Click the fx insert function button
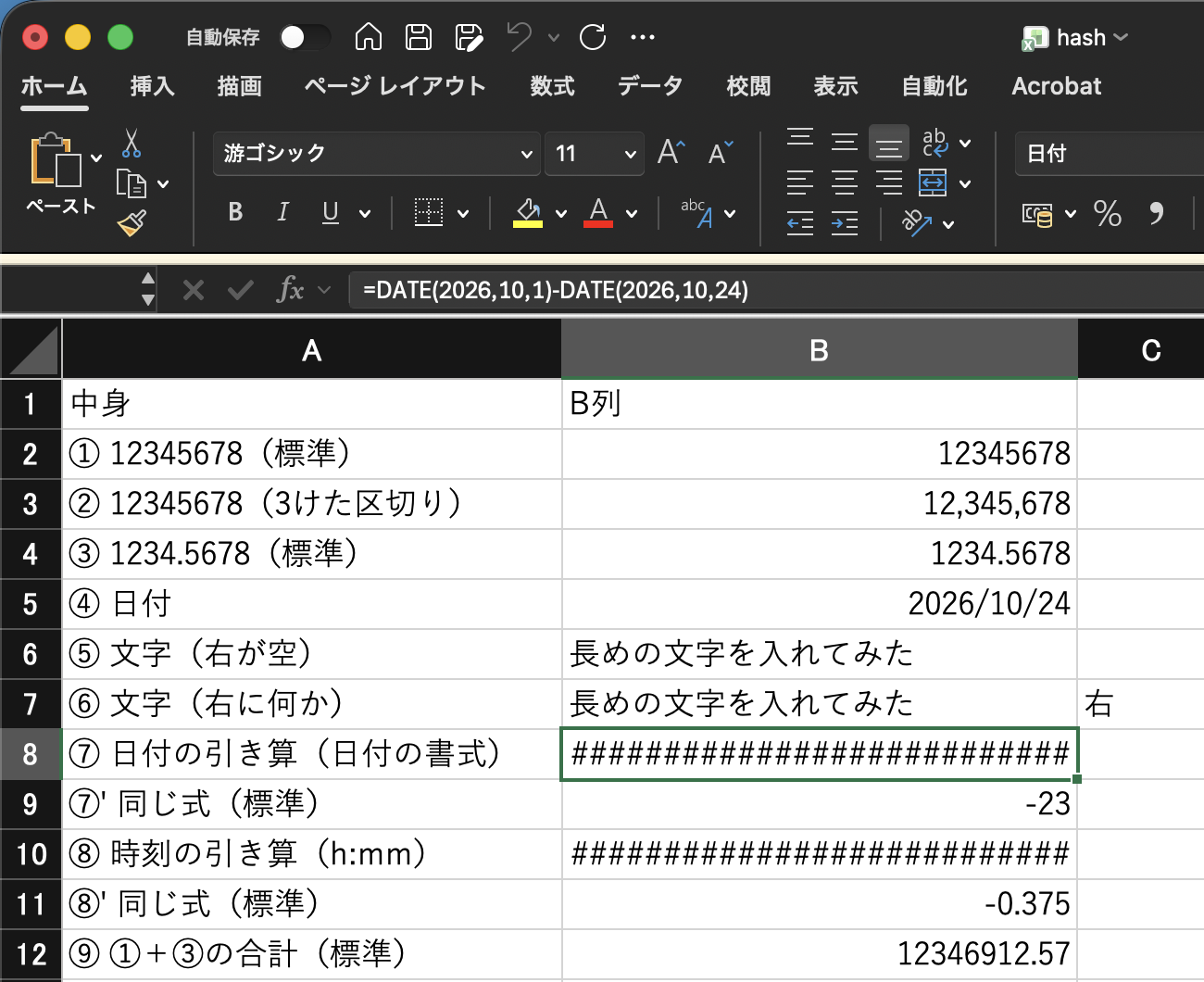This screenshot has width=1204, height=982. (290, 290)
